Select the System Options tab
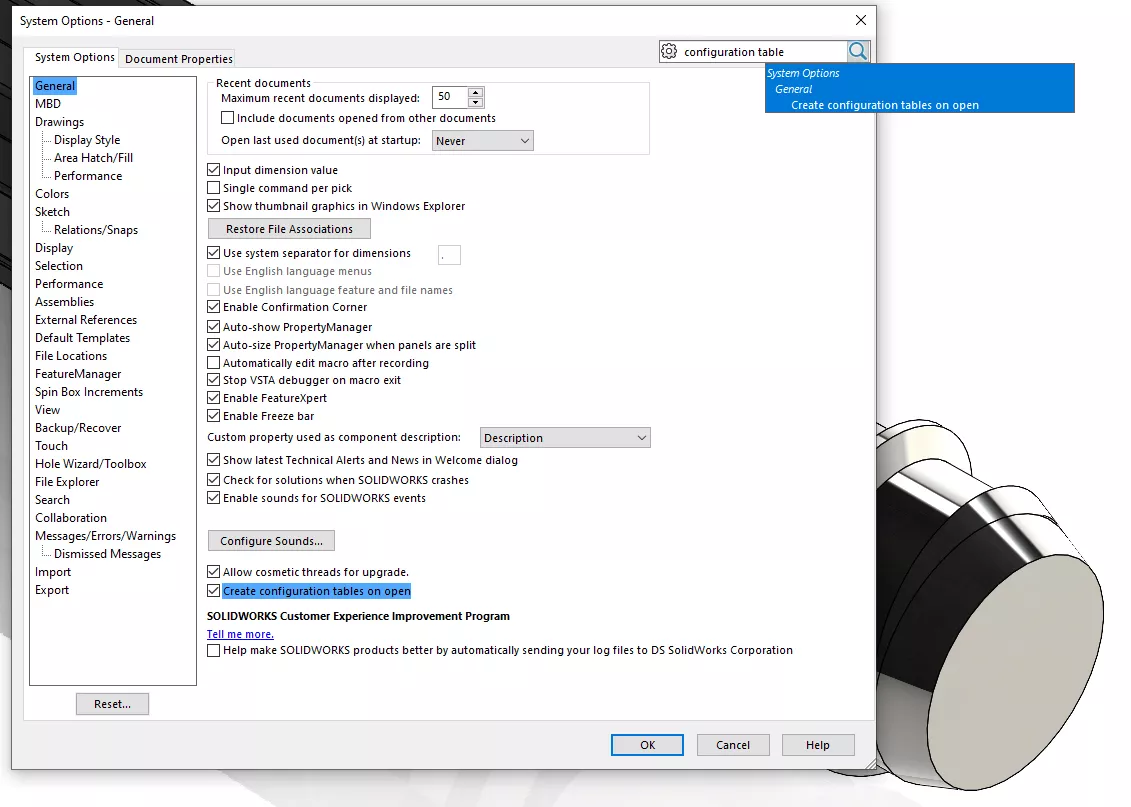The width and height of the screenshot is (1131, 807). click(x=75, y=58)
